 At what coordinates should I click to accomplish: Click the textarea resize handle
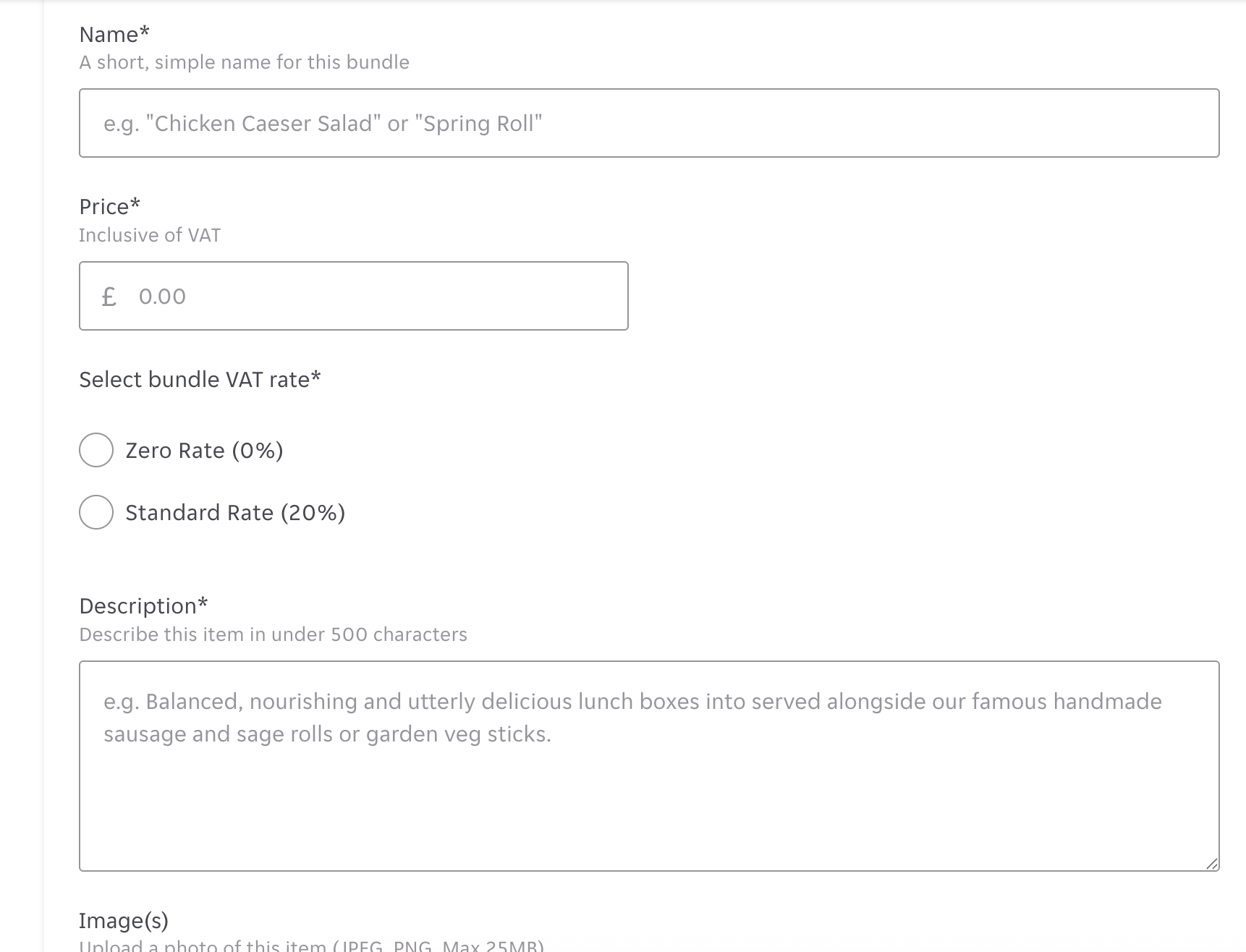tap(1211, 862)
